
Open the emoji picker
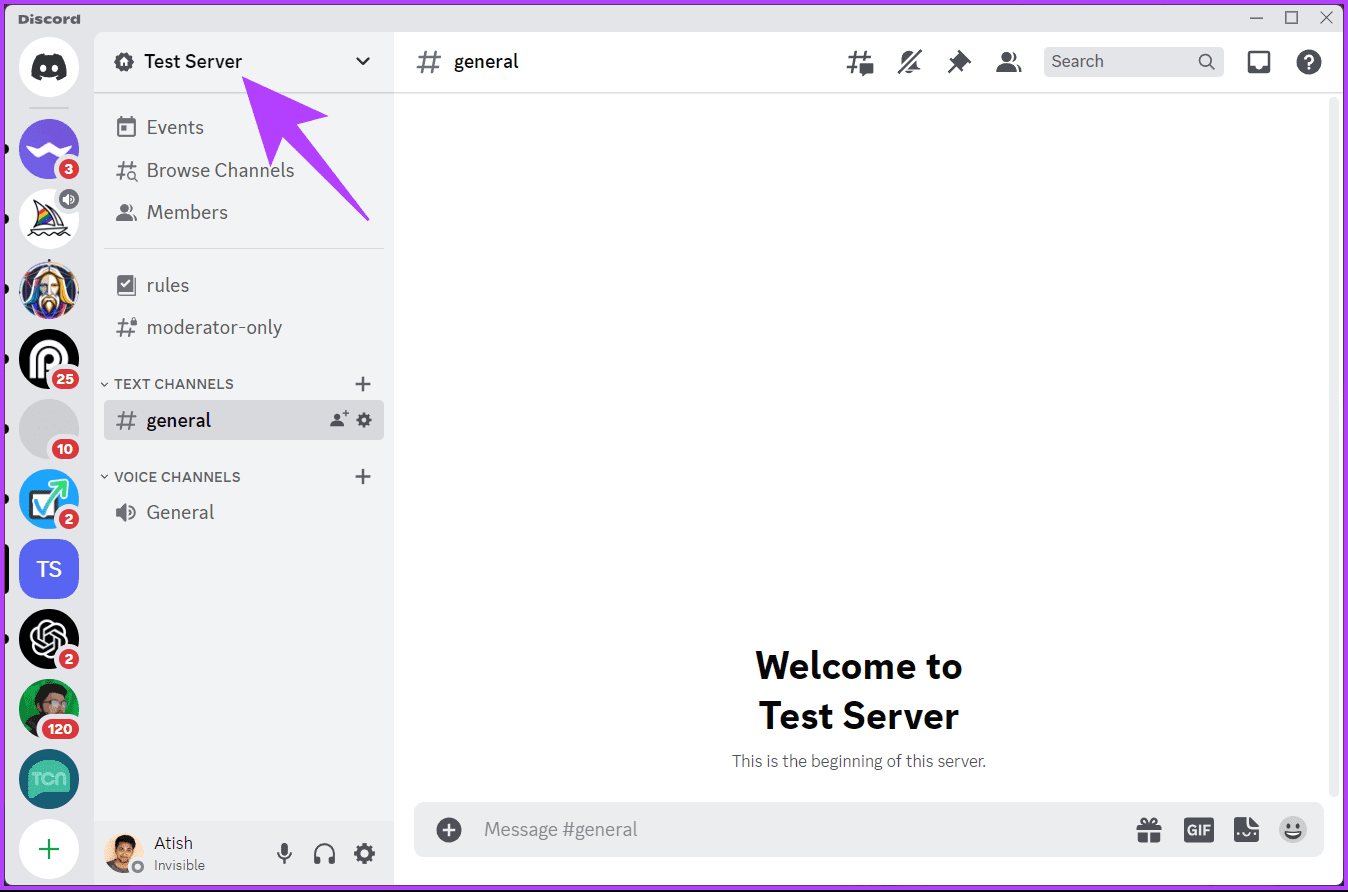(x=1292, y=829)
